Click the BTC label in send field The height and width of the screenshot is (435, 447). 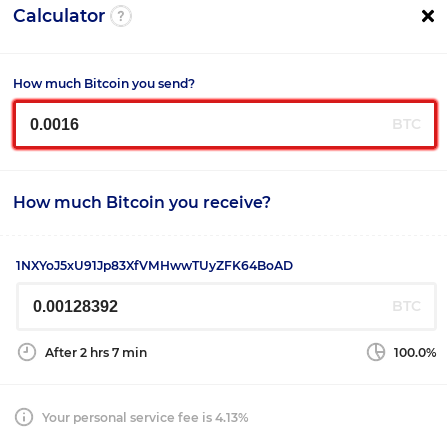click(406, 124)
